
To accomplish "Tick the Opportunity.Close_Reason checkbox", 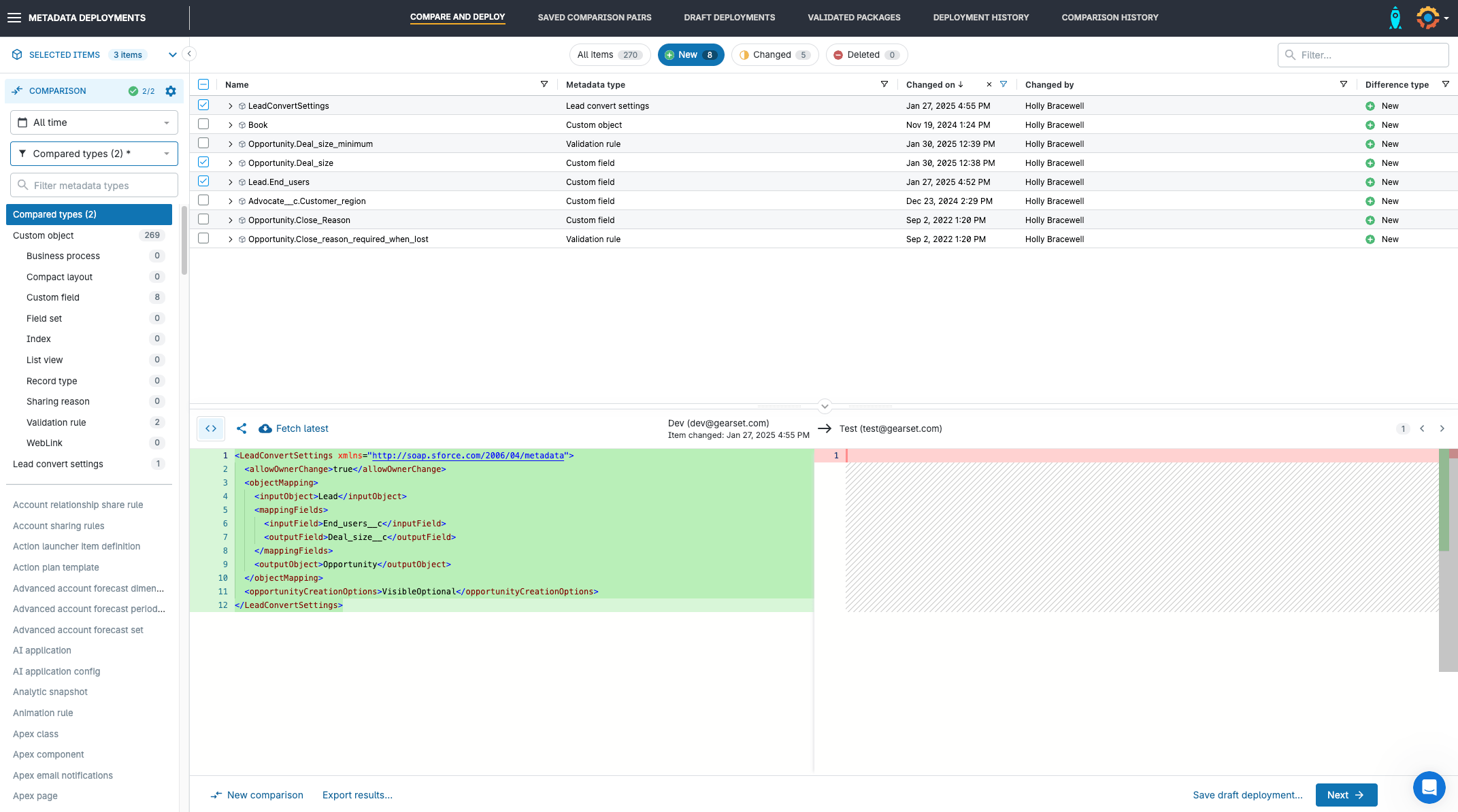I will (x=203, y=220).
